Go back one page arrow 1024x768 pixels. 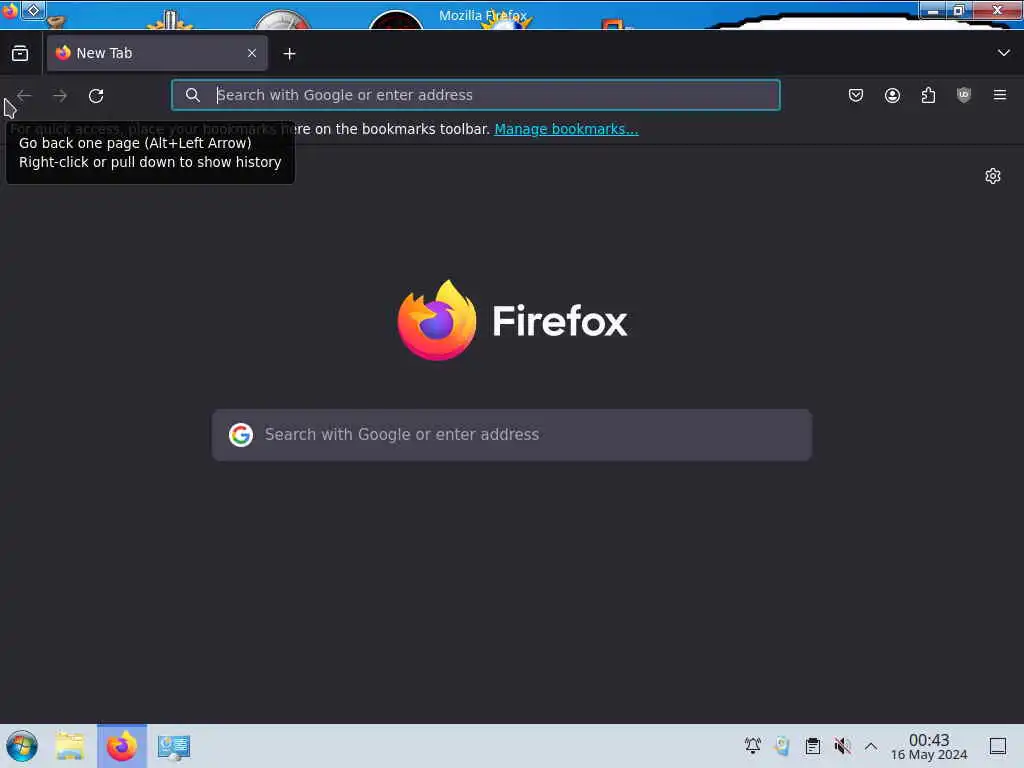coord(25,96)
